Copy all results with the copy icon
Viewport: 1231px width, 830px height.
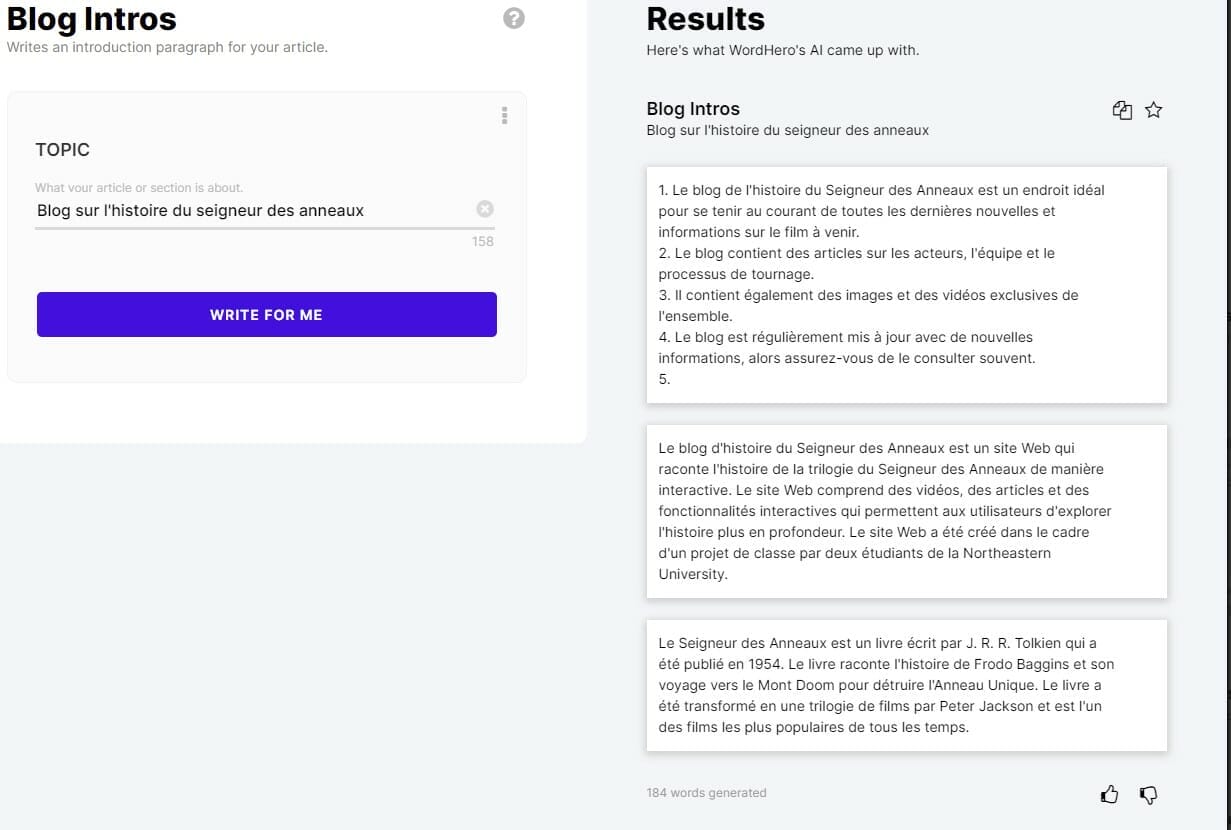tap(1122, 111)
